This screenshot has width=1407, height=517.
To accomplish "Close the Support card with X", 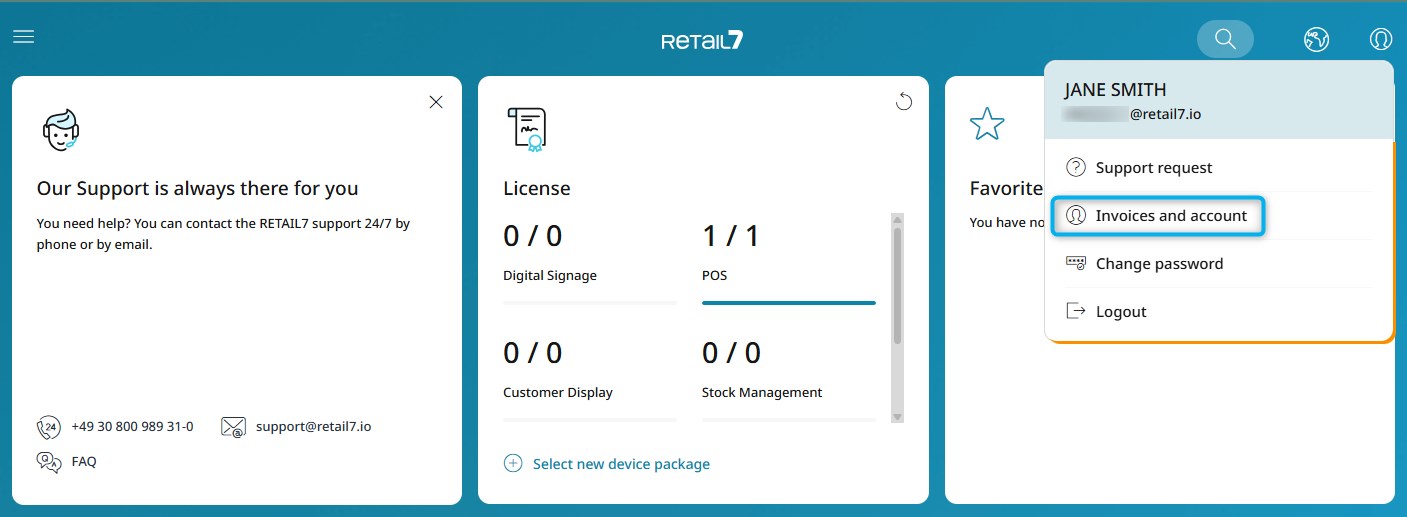I will click(x=436, y=102).
